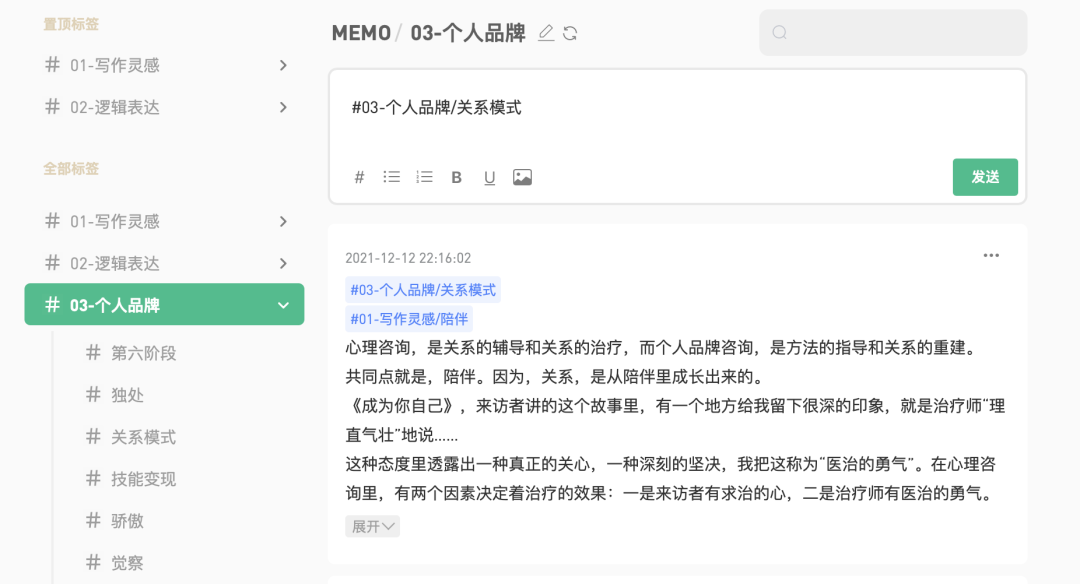Viewport: 1080px width, 584px height.
Task: Expand 02-逻辑表达 under 全部标签
Action: [x=283, y=264]
